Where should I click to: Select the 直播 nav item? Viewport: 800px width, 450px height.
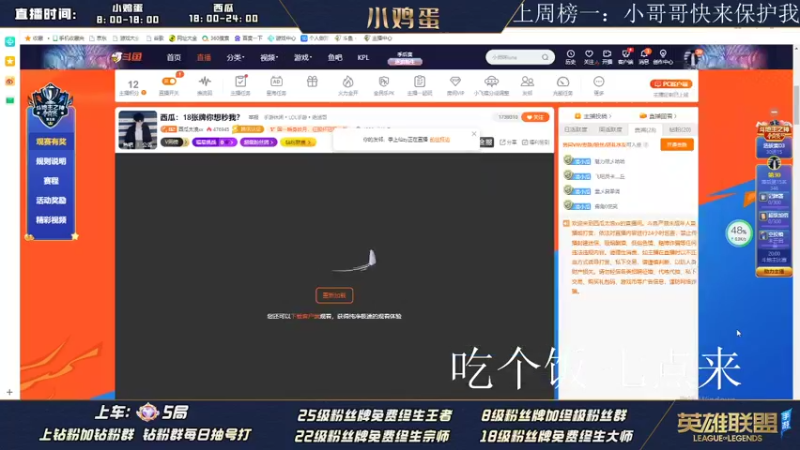pyautogui.click(x=204, y=57)
